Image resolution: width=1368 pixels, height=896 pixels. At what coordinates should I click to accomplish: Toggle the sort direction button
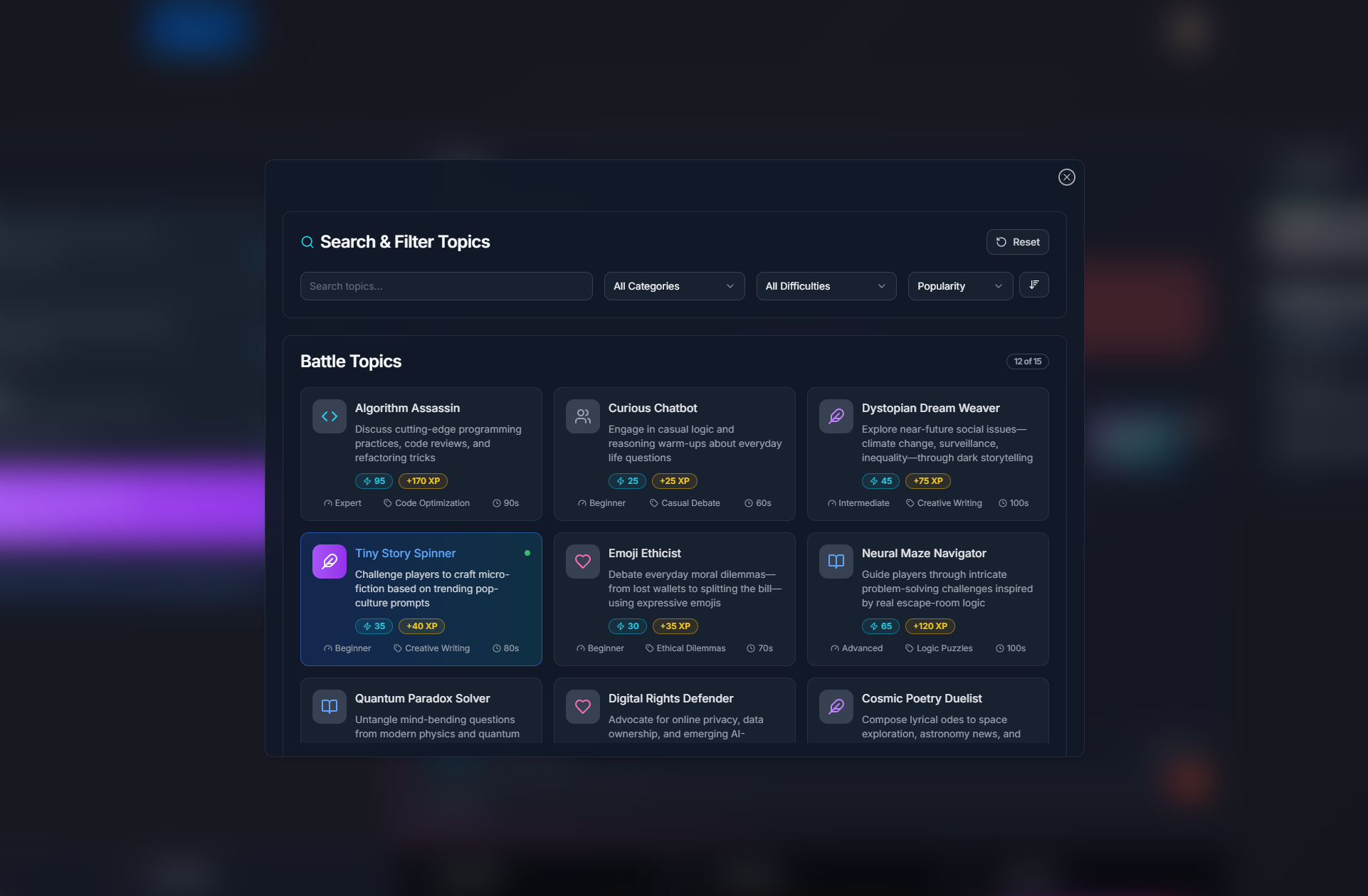pos(1033,285)
